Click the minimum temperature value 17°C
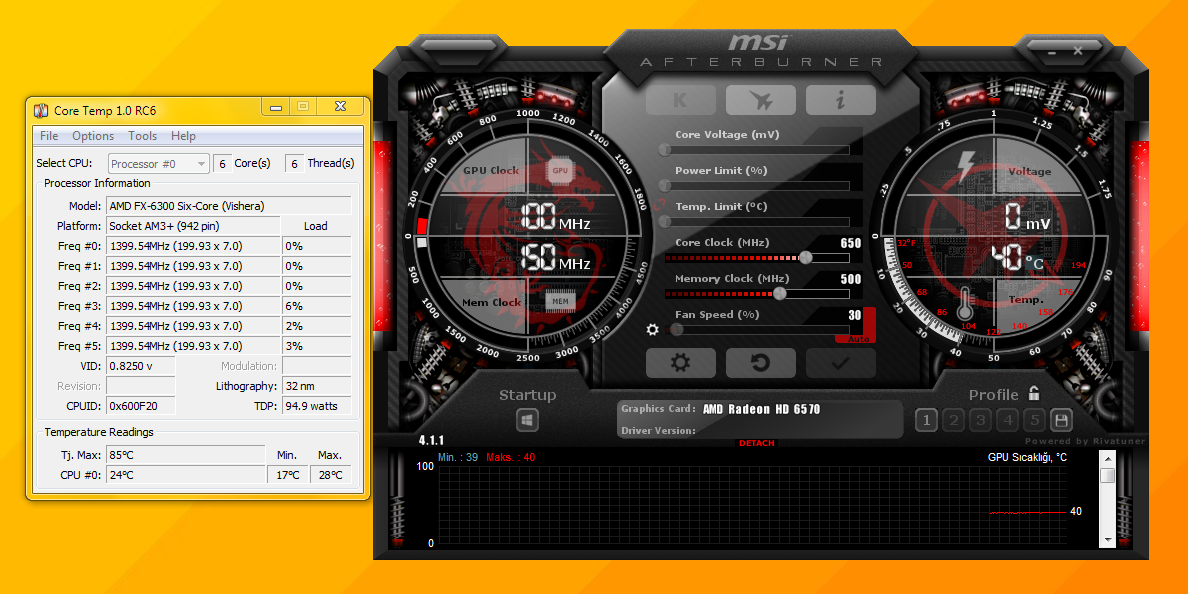Image resolution: width=1188 pixels, height=594 pixels. tap(288, 475)
